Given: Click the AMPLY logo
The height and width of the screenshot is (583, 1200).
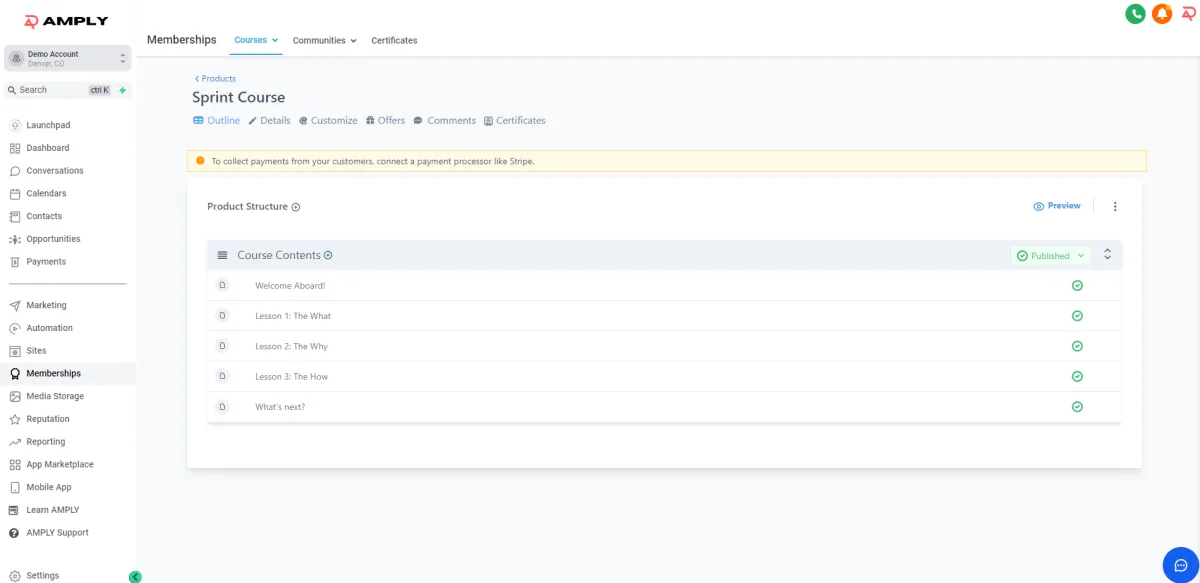Looking at the screenshot, I should [x=66, y=21].
